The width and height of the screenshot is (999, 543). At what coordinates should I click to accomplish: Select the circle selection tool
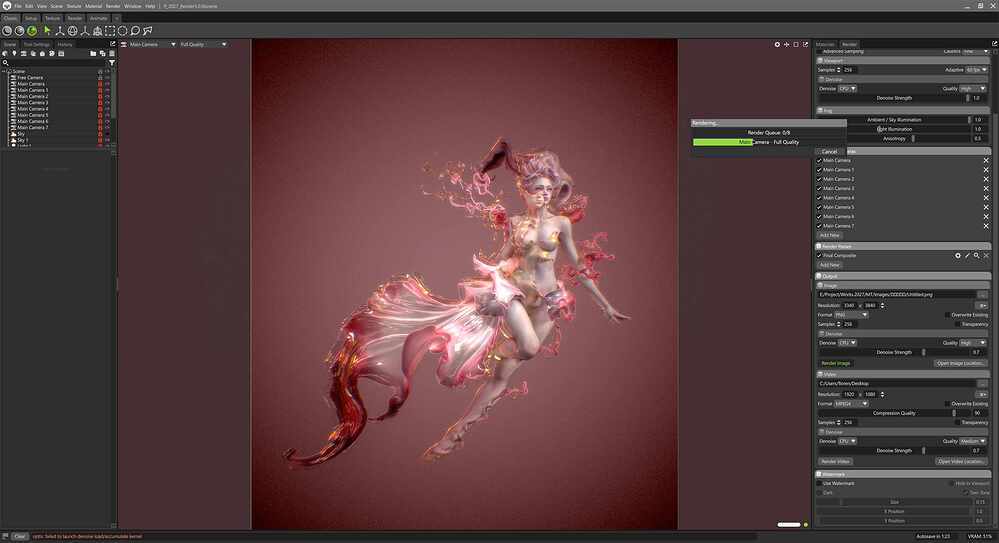pyautogui.click(x=122, y=31)
